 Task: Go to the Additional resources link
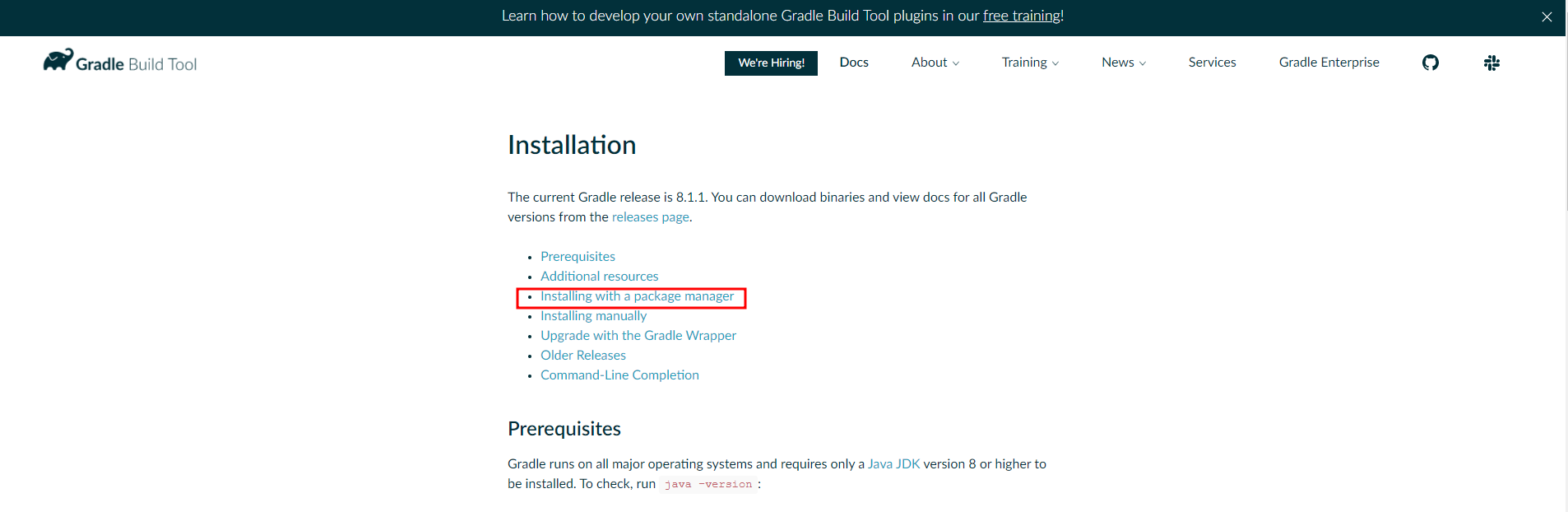click(x=599, y=277)
